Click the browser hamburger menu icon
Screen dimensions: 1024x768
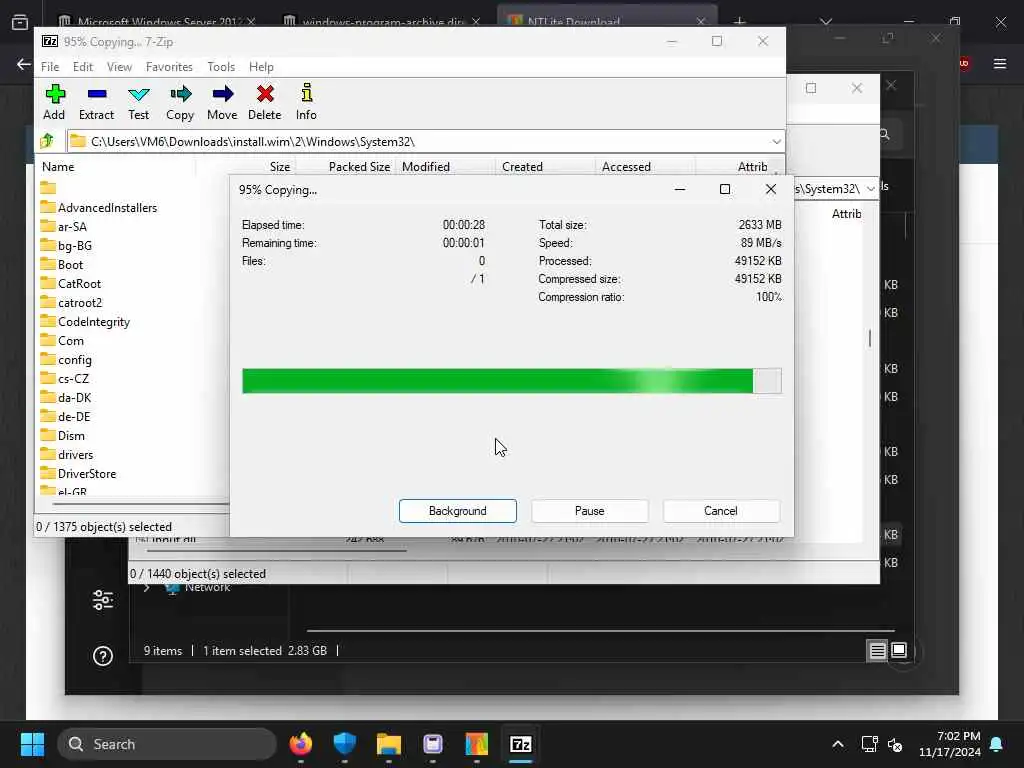tap(1000, 63)
